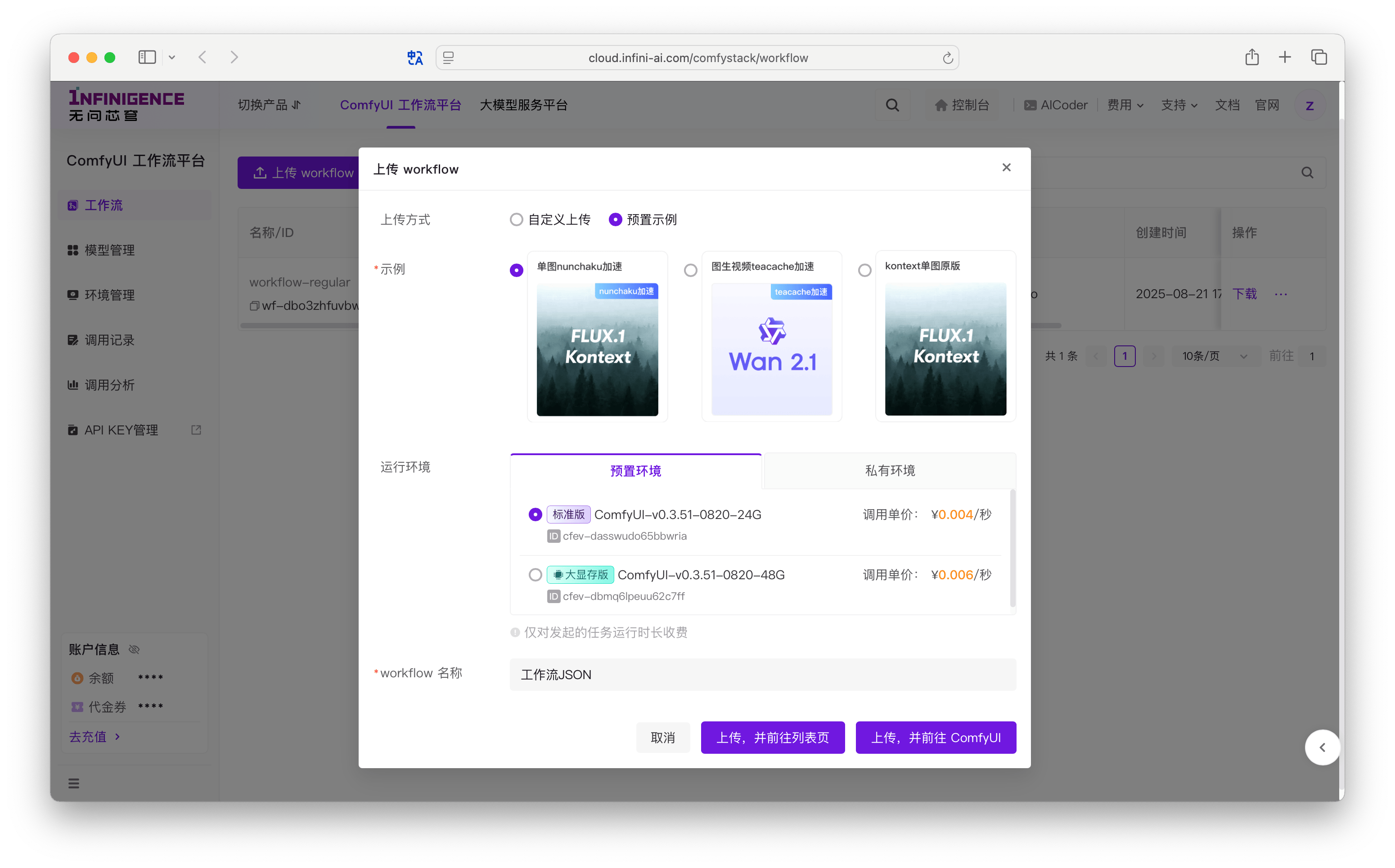Click the previous page pagination arrow

coord(1096,356)
